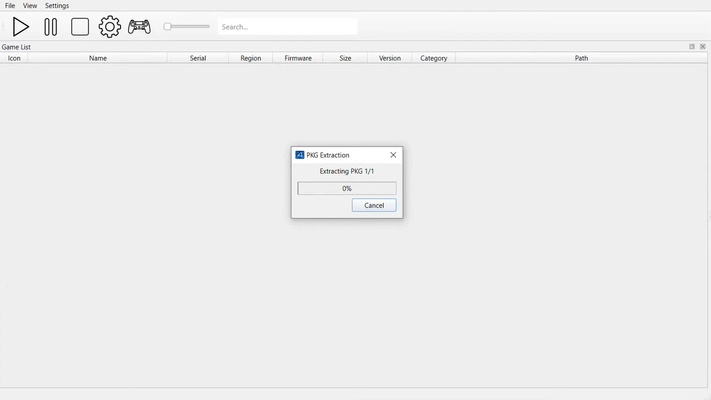Click the Play button icon
The width and height of the screenshot is (711, 400).
coord(20,27)
